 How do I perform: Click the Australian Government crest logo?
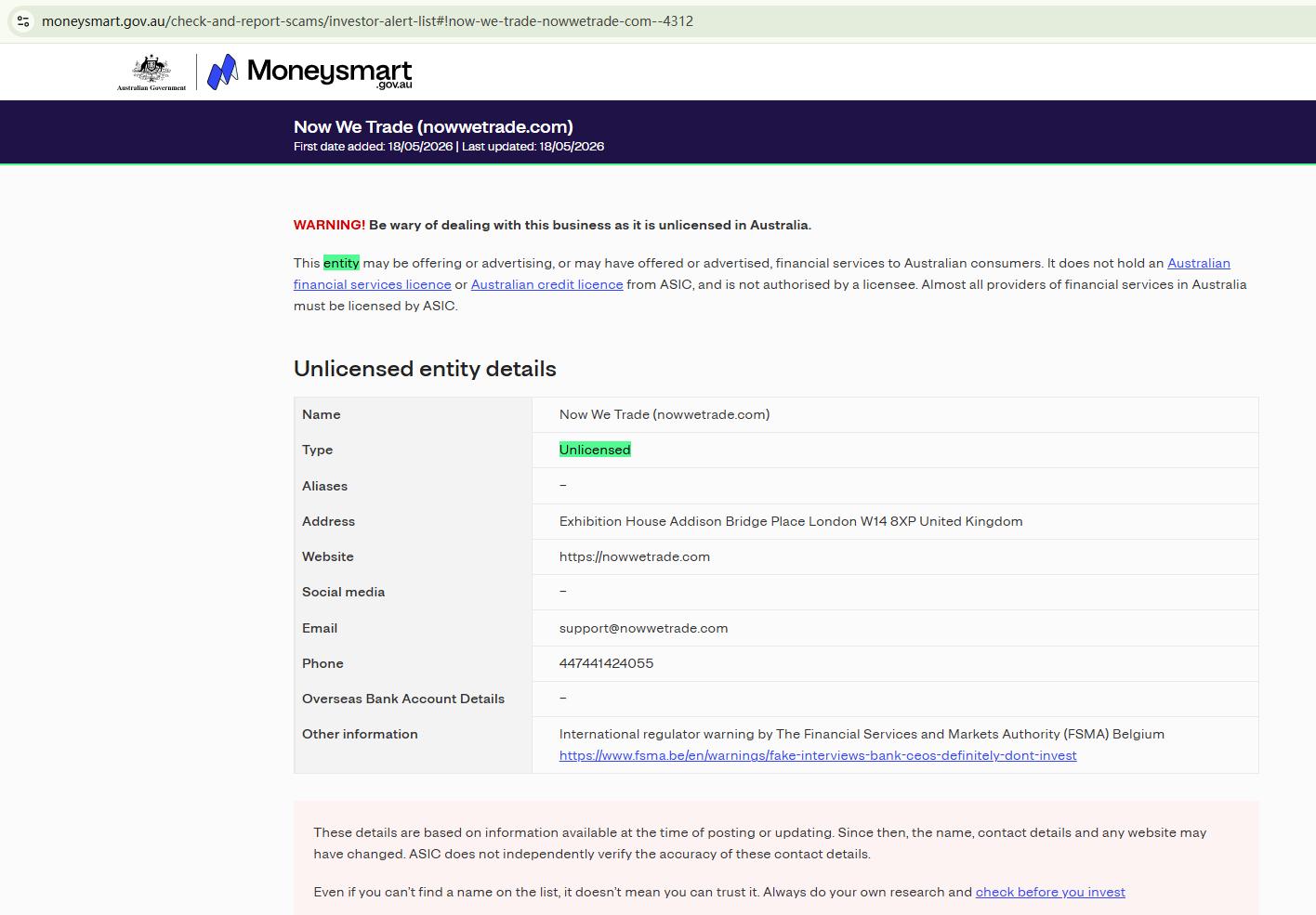pos(151,72)
